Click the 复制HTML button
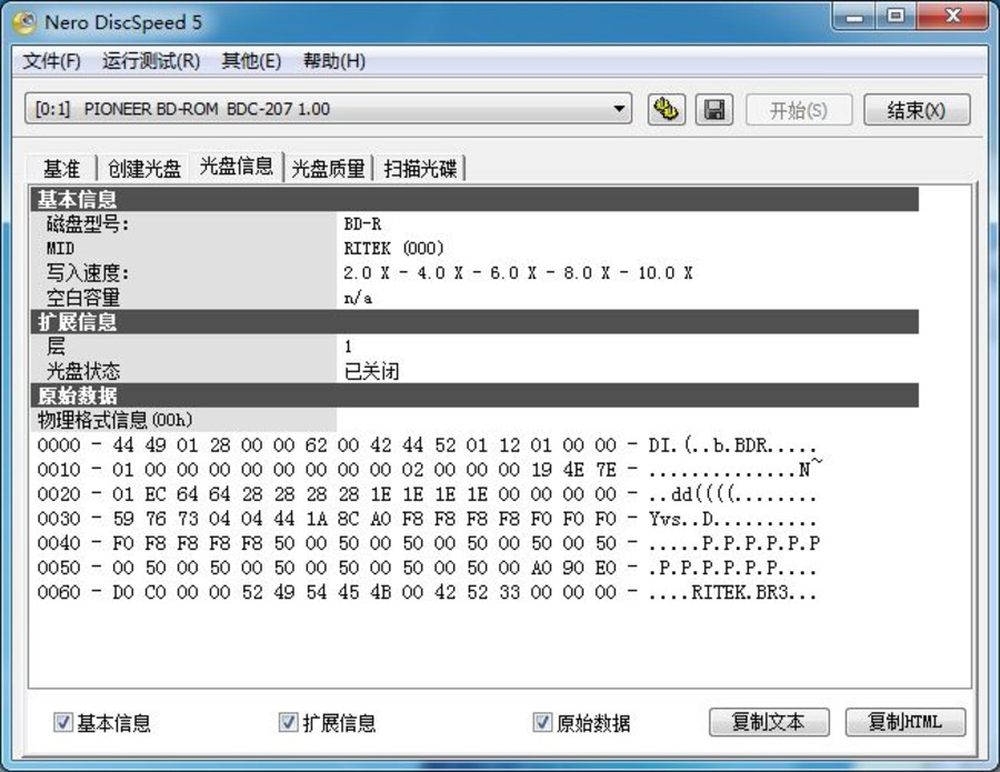Screen dimensions: 1000x772 (905, 722)
